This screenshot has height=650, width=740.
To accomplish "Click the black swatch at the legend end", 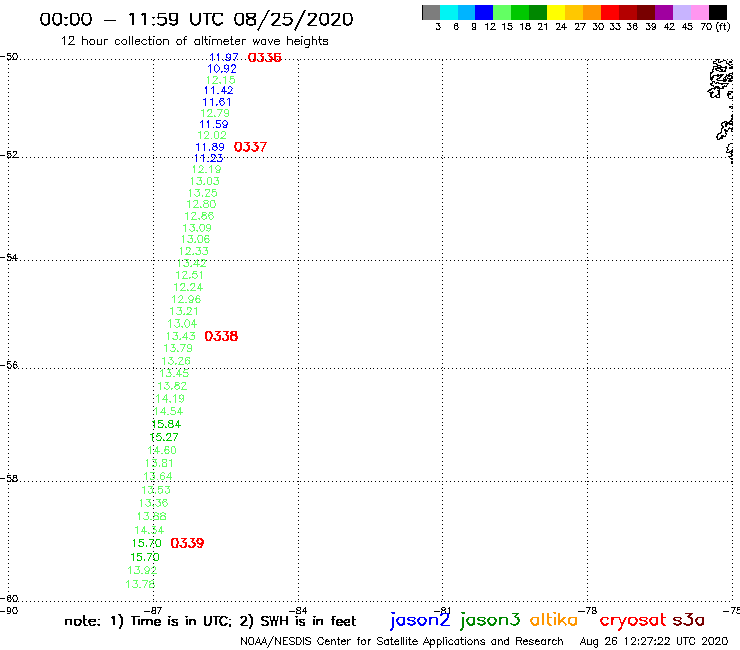I will (x=717, y=12).
